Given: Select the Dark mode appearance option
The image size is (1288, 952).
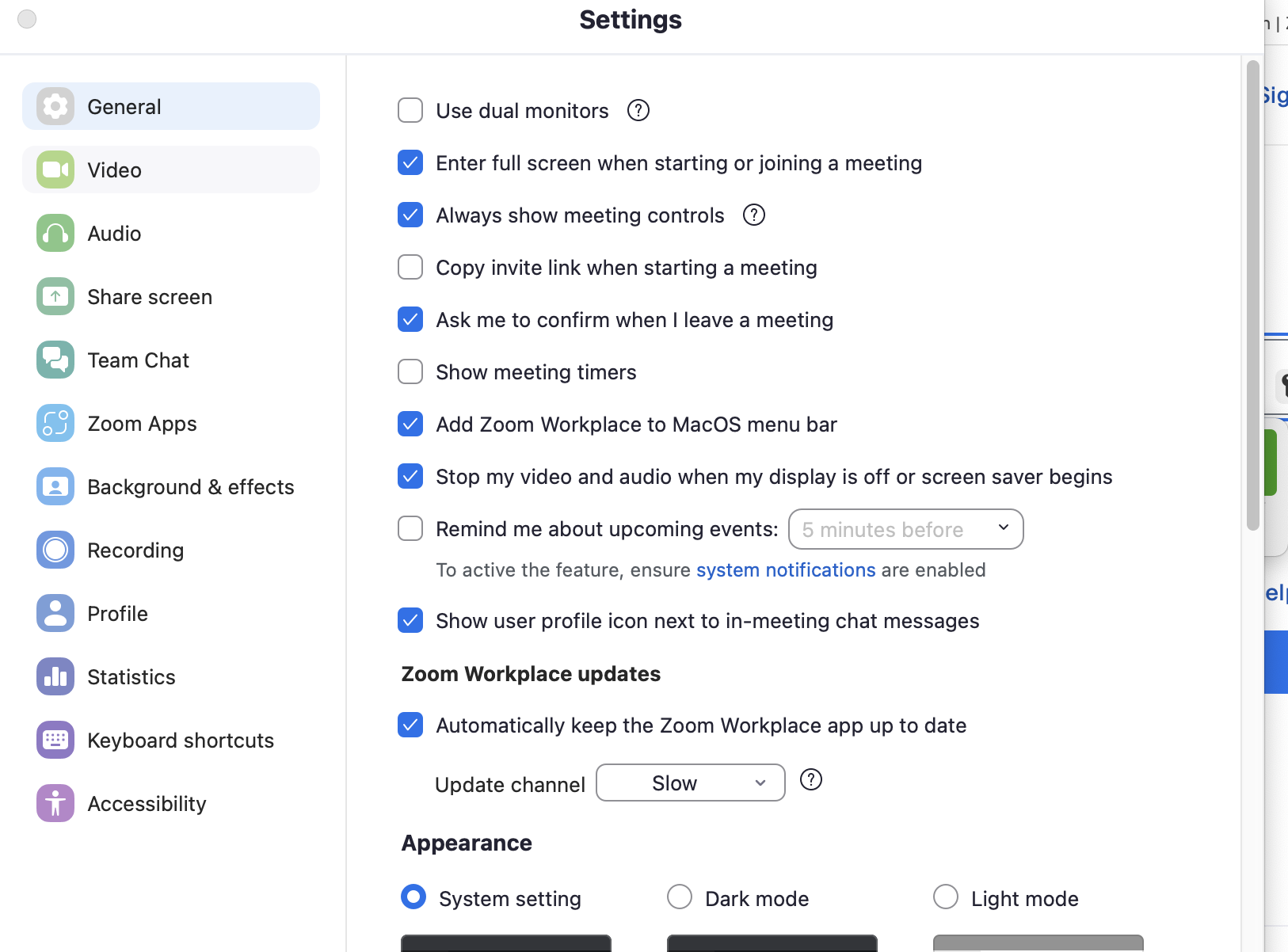Looking at the screenshot, I should pos(680,897).
